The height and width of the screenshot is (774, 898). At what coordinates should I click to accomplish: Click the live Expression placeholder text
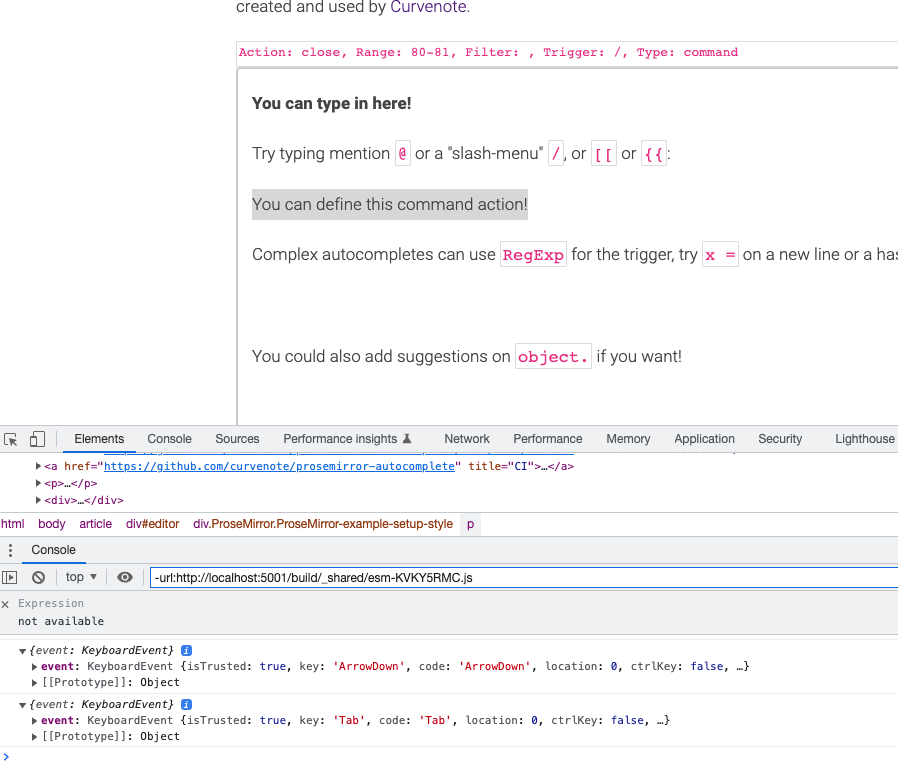51,603
